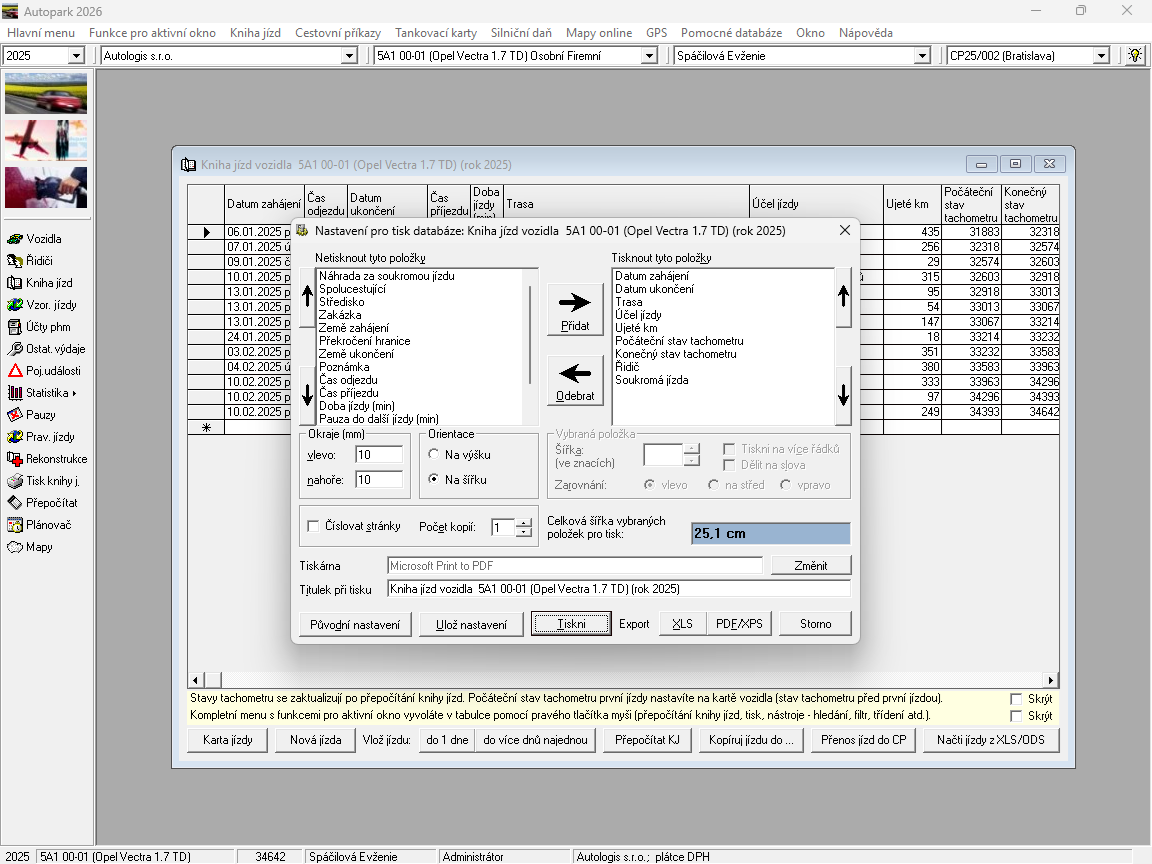This screenshot has width=1152, height=864.
Task: Expand the year 2025 dropdown
Action: click(76, 56)
